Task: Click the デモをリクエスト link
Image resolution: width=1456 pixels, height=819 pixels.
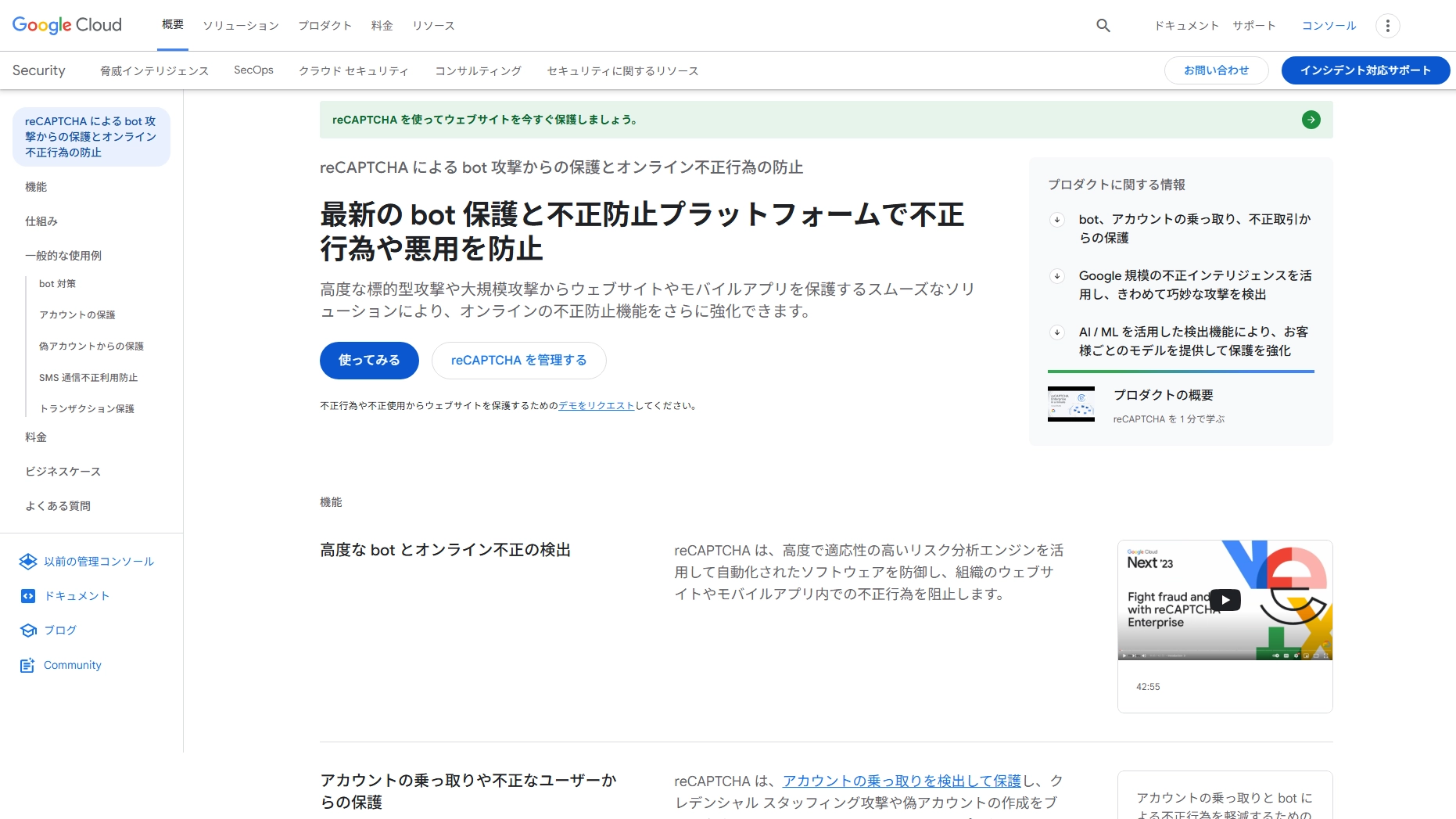Action: 596,406
